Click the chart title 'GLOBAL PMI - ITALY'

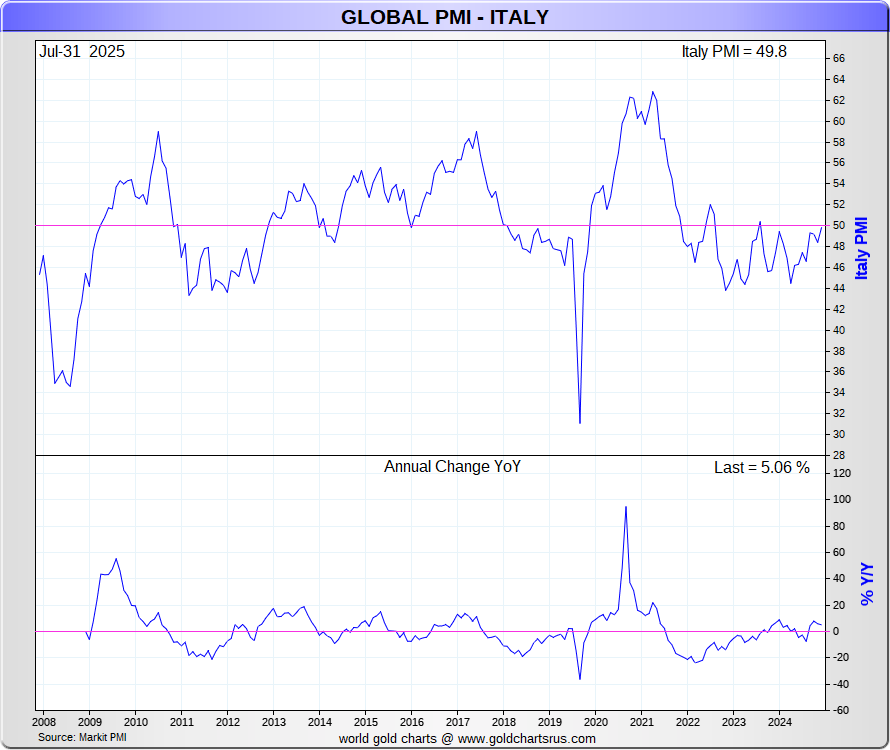pos(444,17)
